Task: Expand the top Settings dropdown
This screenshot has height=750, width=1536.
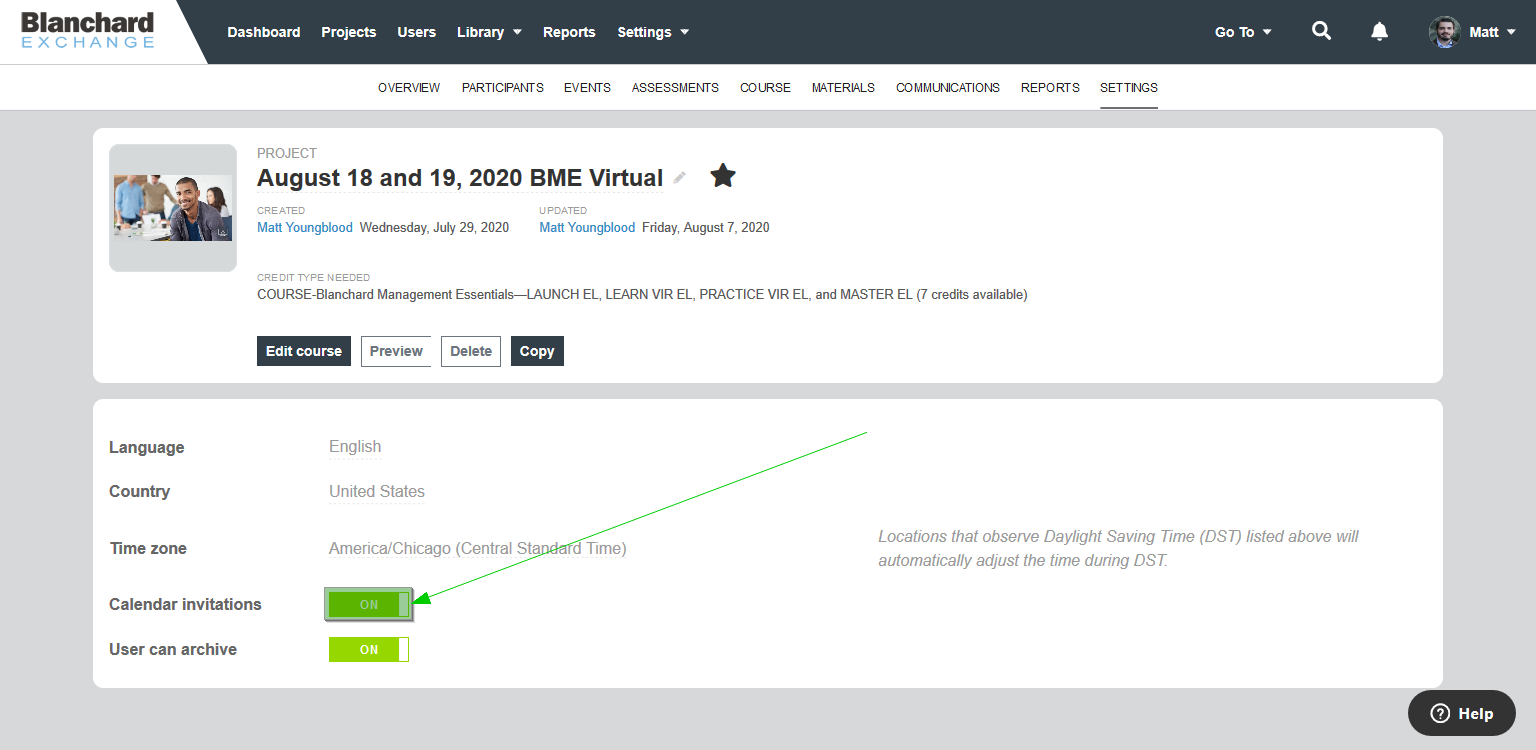Action: pyautogui.click(x=653, y=32)
